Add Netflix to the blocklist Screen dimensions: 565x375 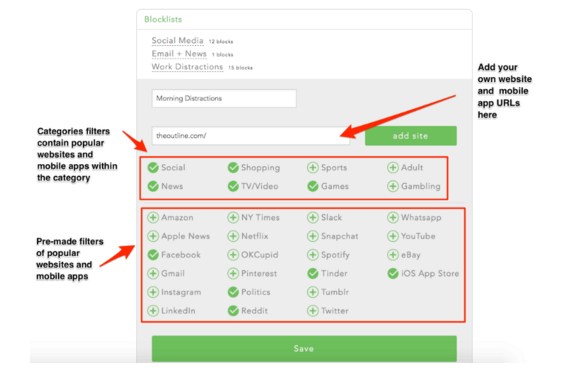[x=233, y=236]
